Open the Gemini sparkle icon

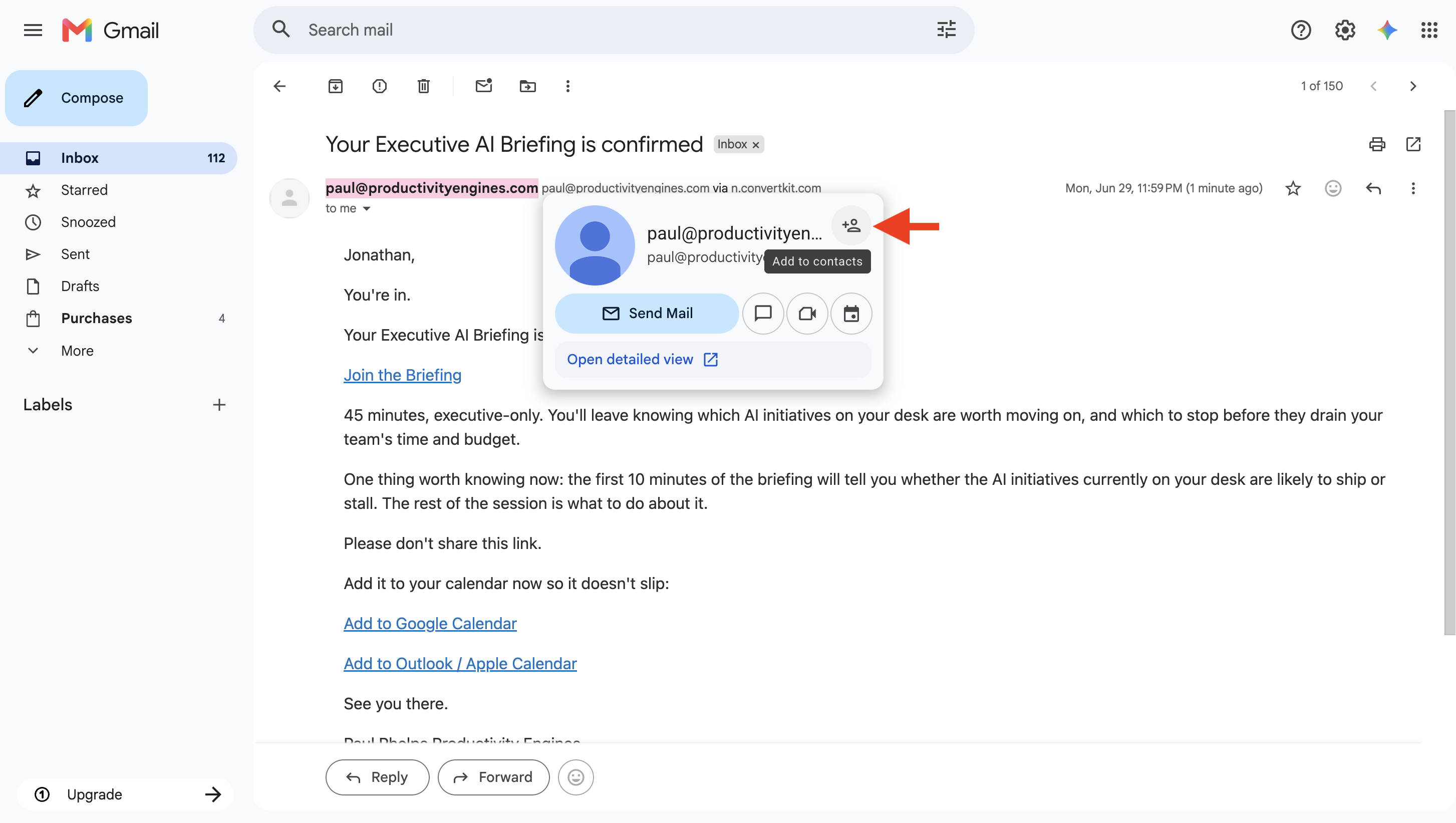click(1387, 30)
